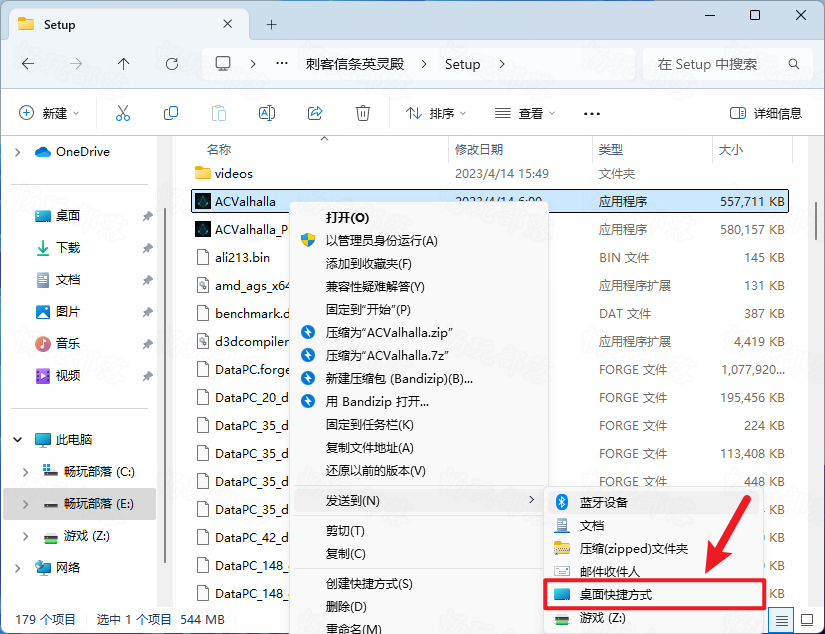Sort files by 修改日期 column header

pos(479,150)
